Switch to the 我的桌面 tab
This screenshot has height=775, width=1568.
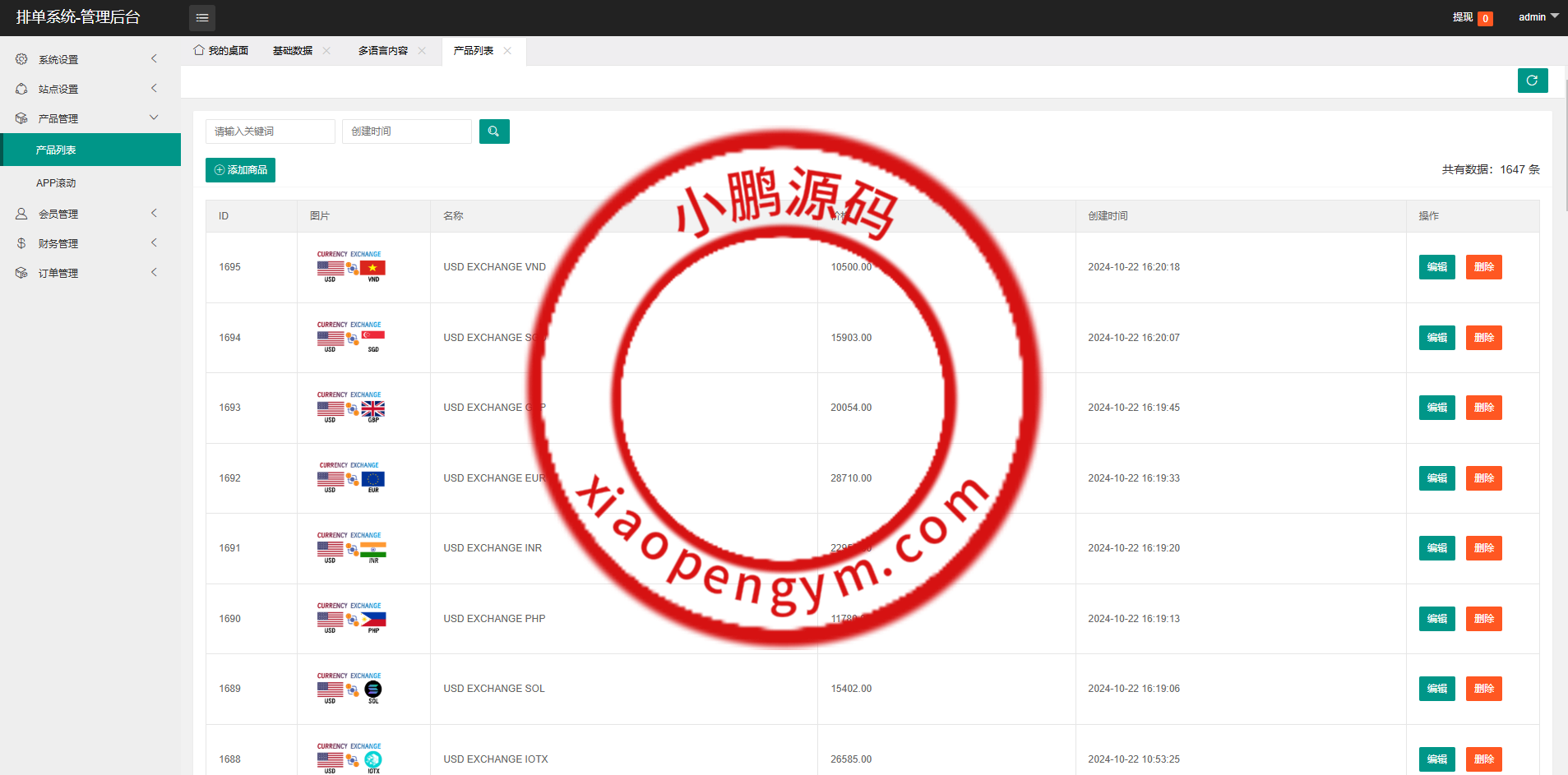pyautogui.click(x=221, y=51)
